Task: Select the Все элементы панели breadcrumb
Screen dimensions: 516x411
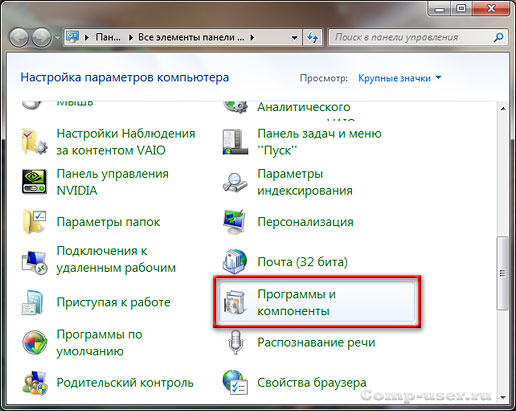Action: point(191,37)
